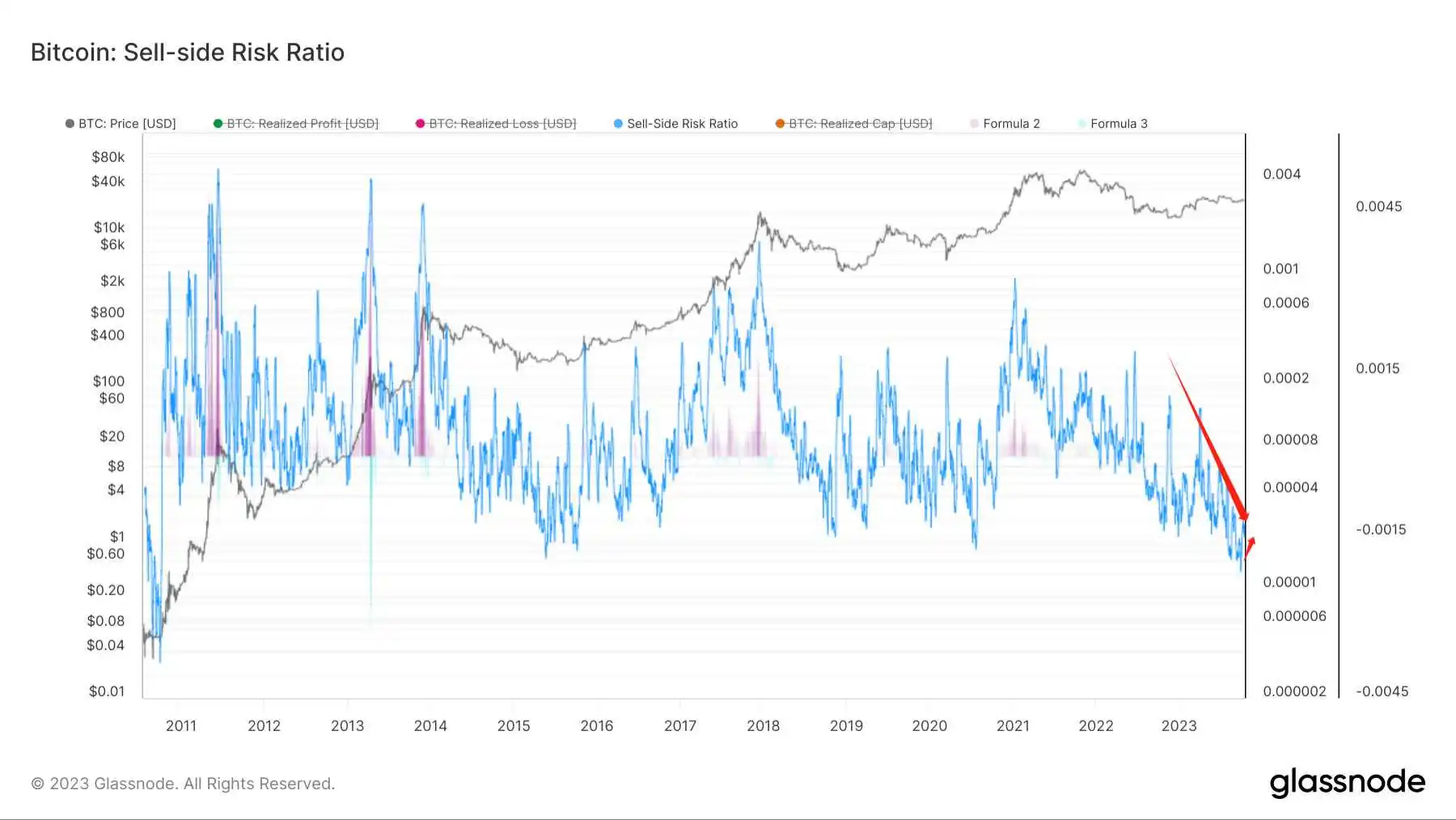Click the 2021 label on the time axis
Screen dimensions: 1456x820
point(1013,726)
